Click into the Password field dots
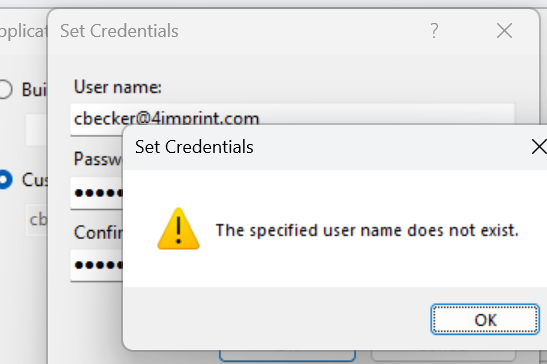 pos(97,193)
